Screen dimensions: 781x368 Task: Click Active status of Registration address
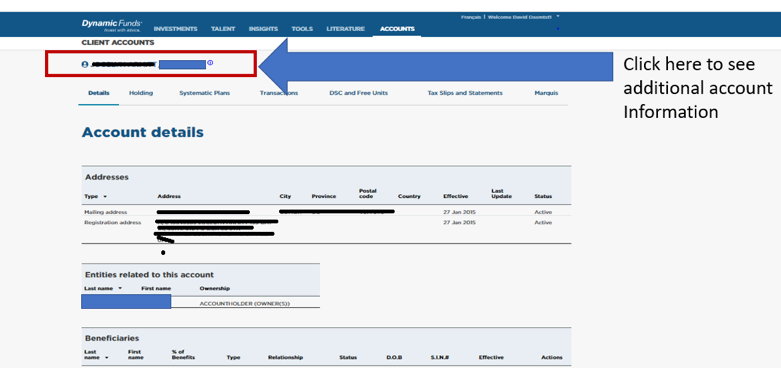[543, 223]
